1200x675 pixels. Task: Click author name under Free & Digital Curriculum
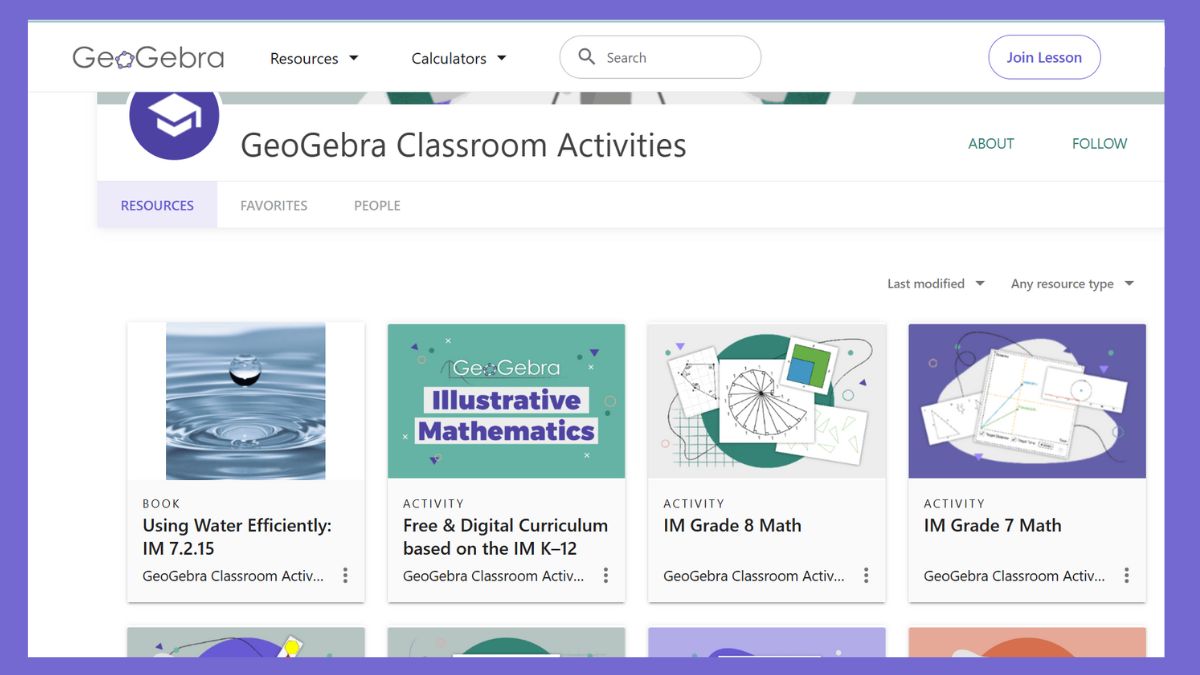click(493, 576)
